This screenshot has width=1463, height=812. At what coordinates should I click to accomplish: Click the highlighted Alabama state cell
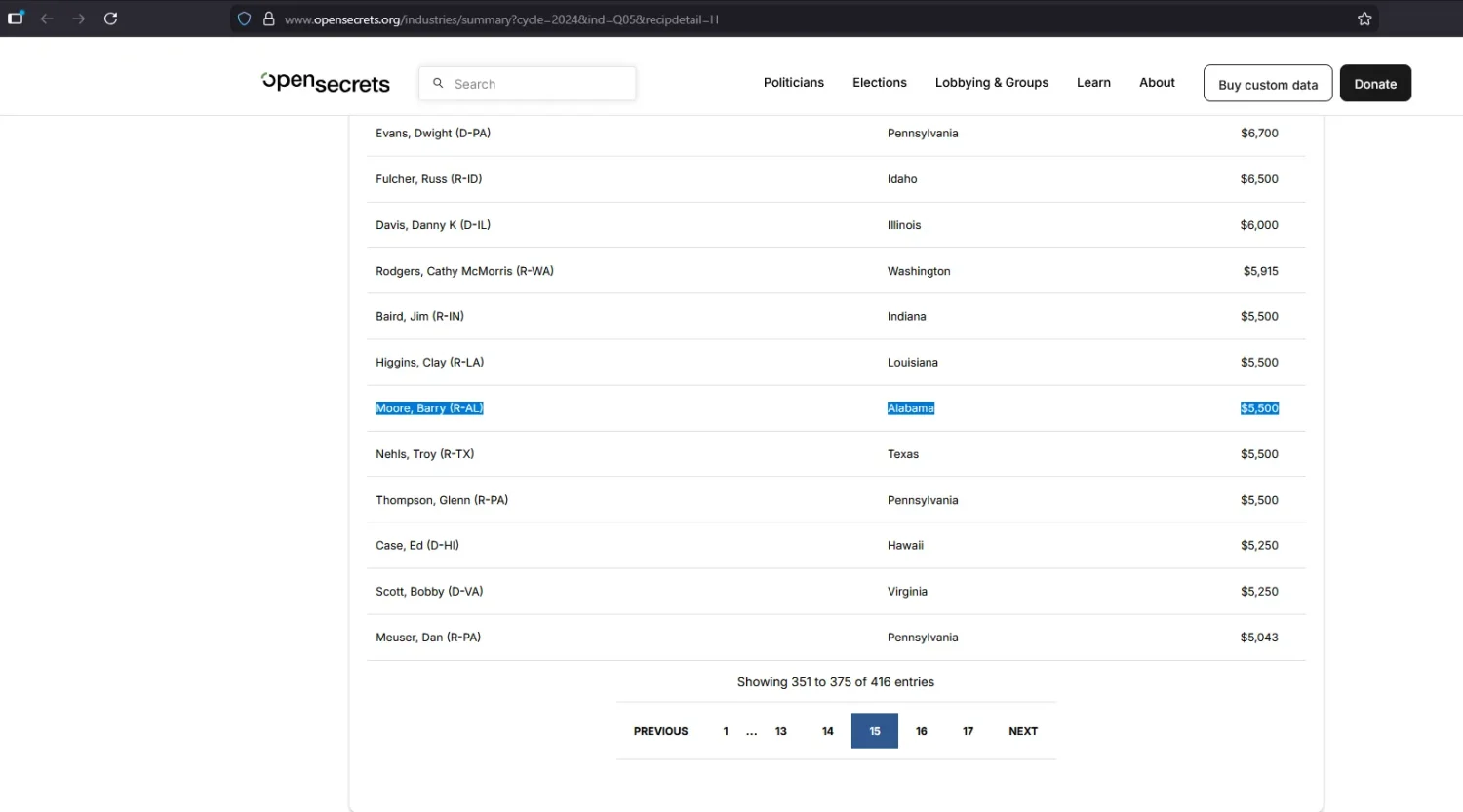click(x=911, y=408)
